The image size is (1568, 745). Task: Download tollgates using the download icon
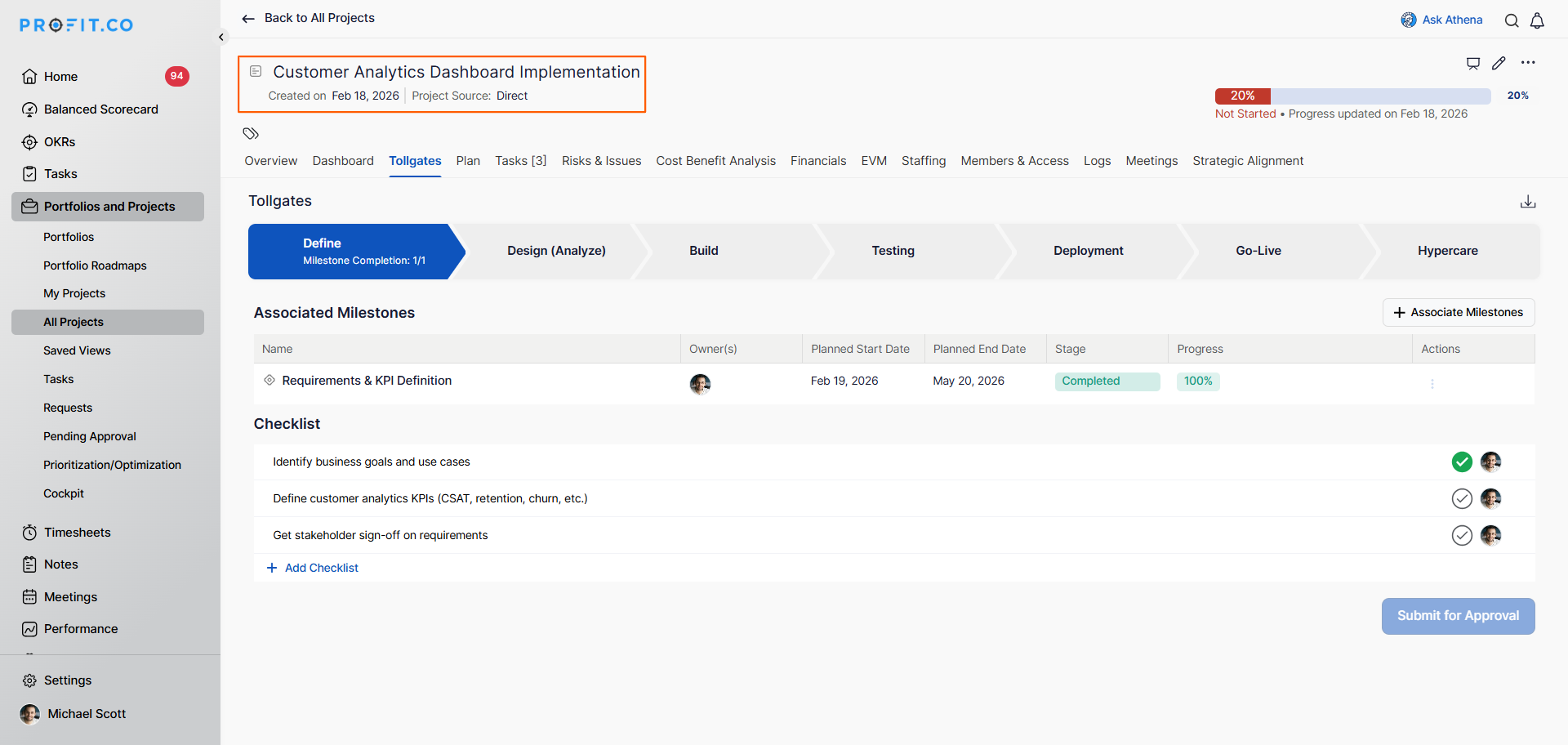coord(1528,202)
